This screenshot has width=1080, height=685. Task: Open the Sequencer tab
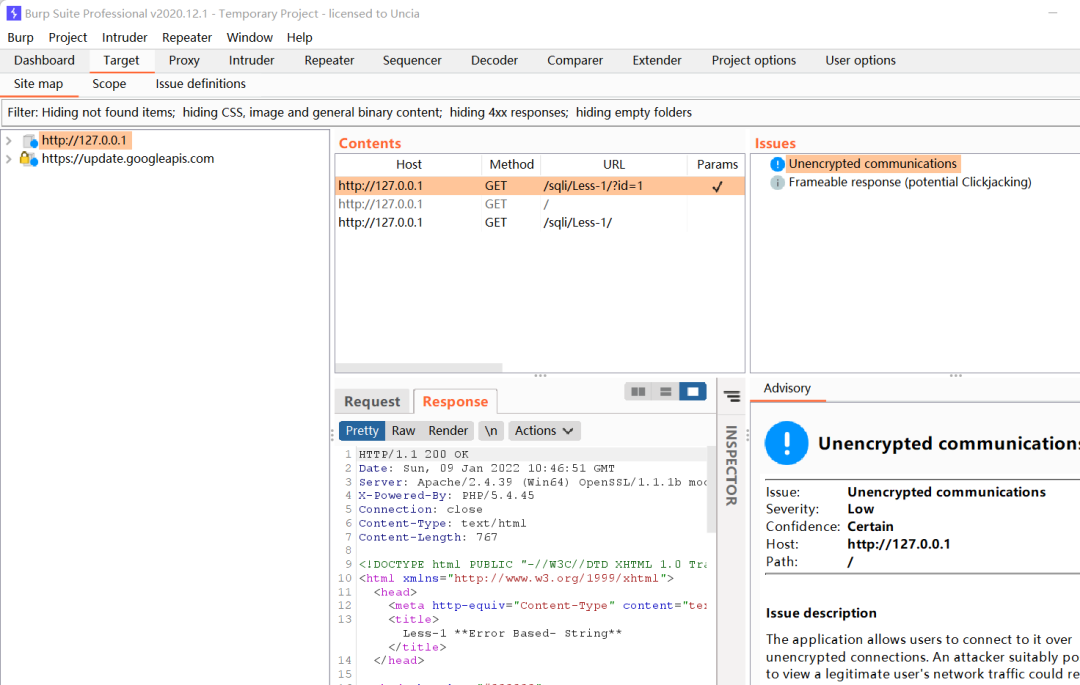[x=412, y=61]
